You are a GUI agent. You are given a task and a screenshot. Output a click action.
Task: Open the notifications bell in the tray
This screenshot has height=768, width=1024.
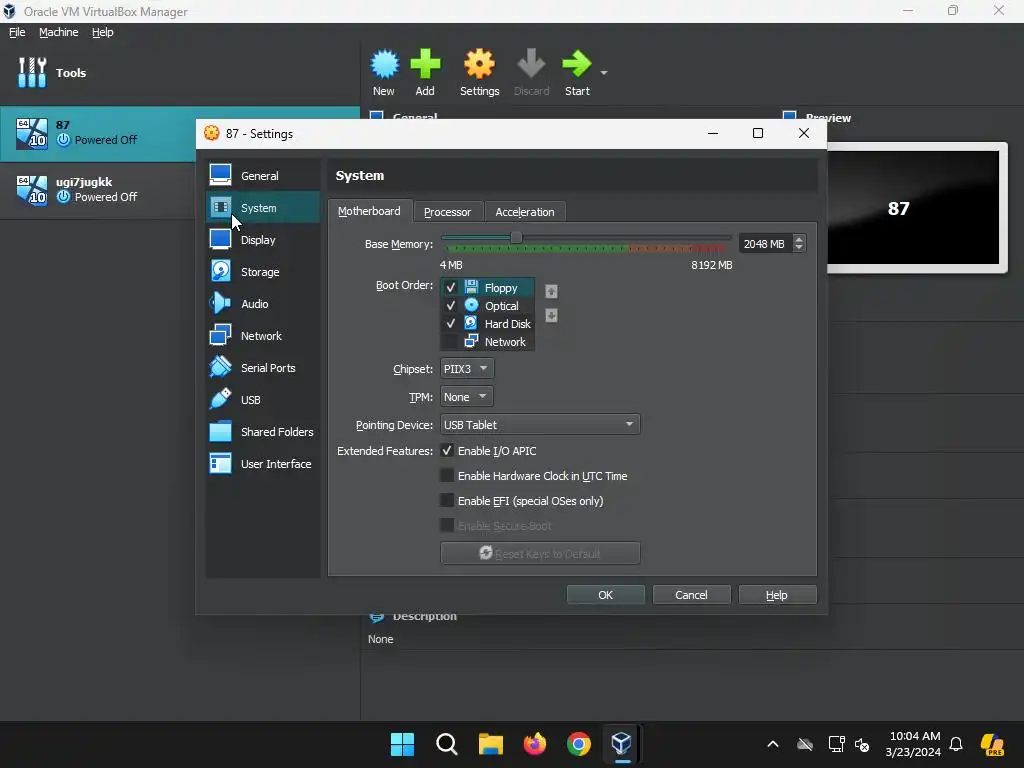[x=956, y=744]
